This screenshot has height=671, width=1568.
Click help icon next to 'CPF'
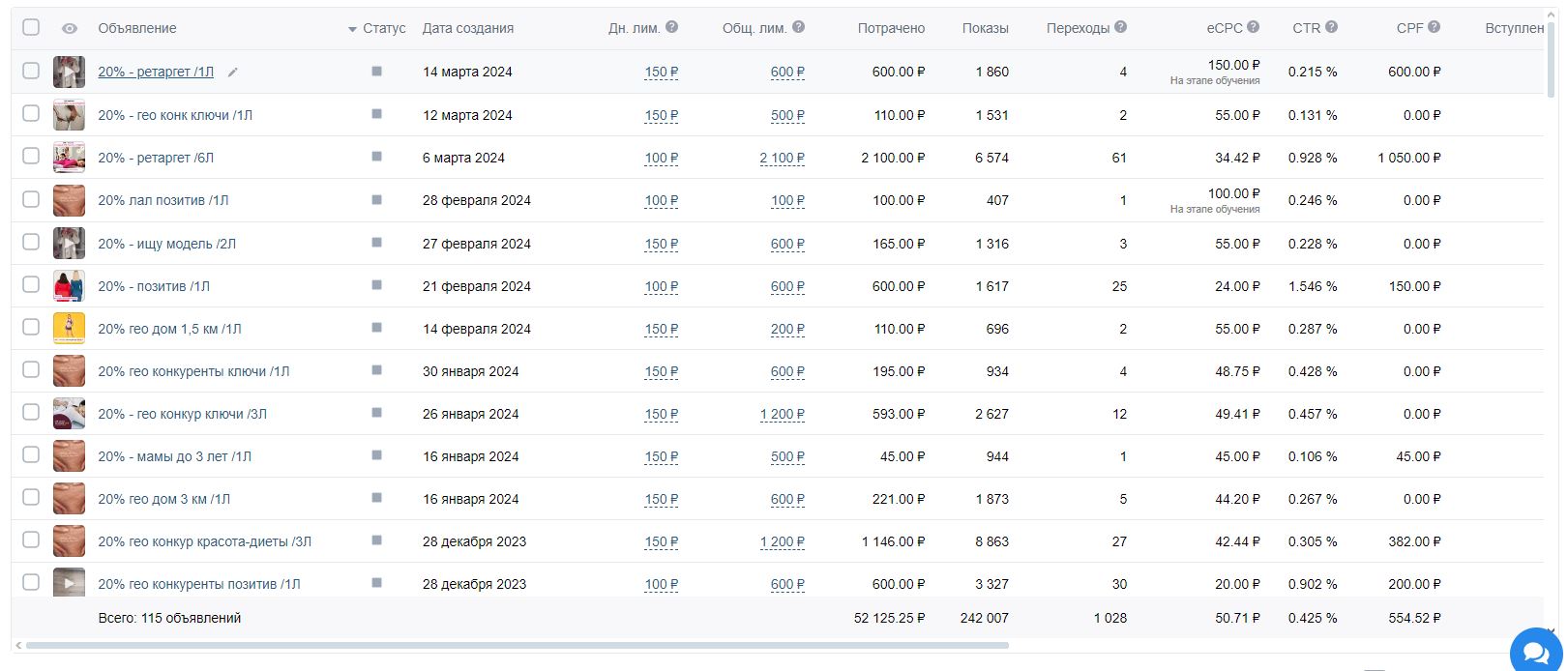pos(1434,27)
